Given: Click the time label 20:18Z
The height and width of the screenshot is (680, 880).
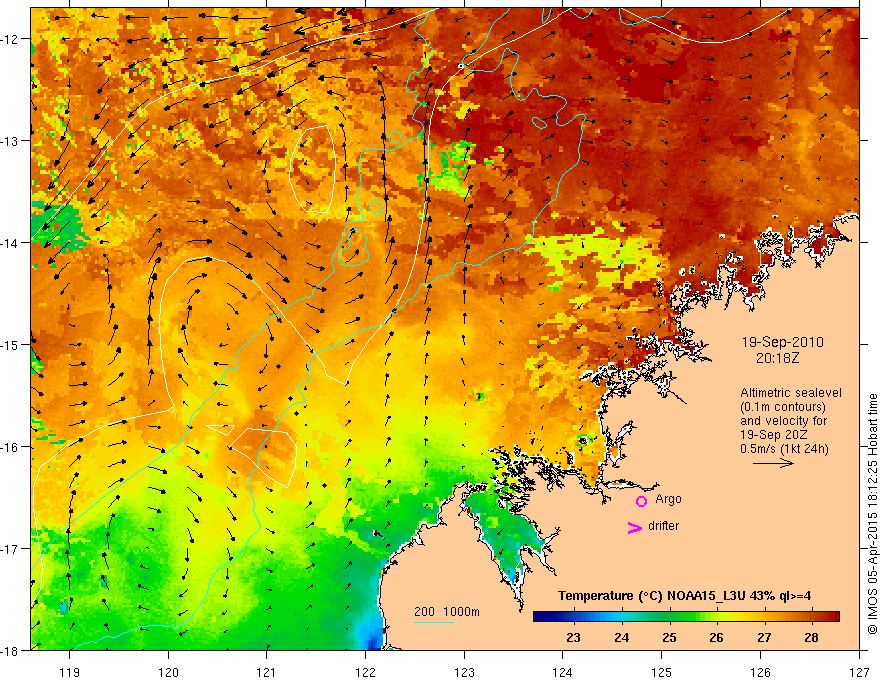Looking at the screenshot, I should click(777, 358).
